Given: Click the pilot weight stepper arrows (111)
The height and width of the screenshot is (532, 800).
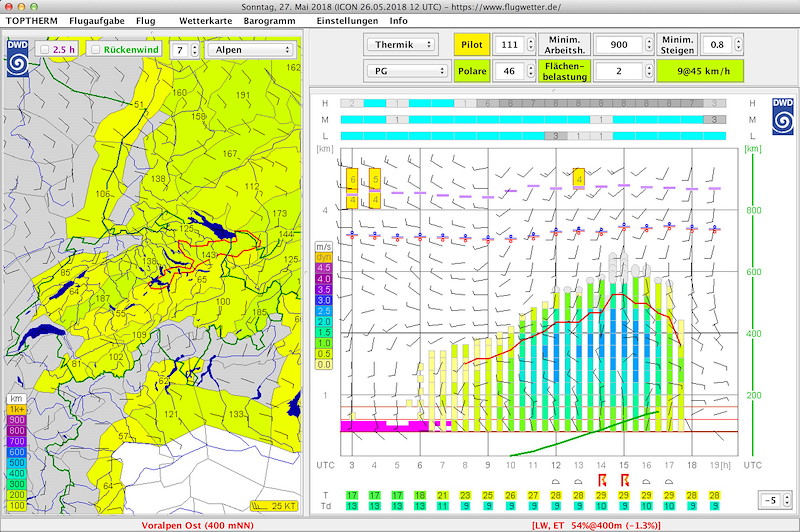Looking at the screenshot, I should [x=531, y=44].
